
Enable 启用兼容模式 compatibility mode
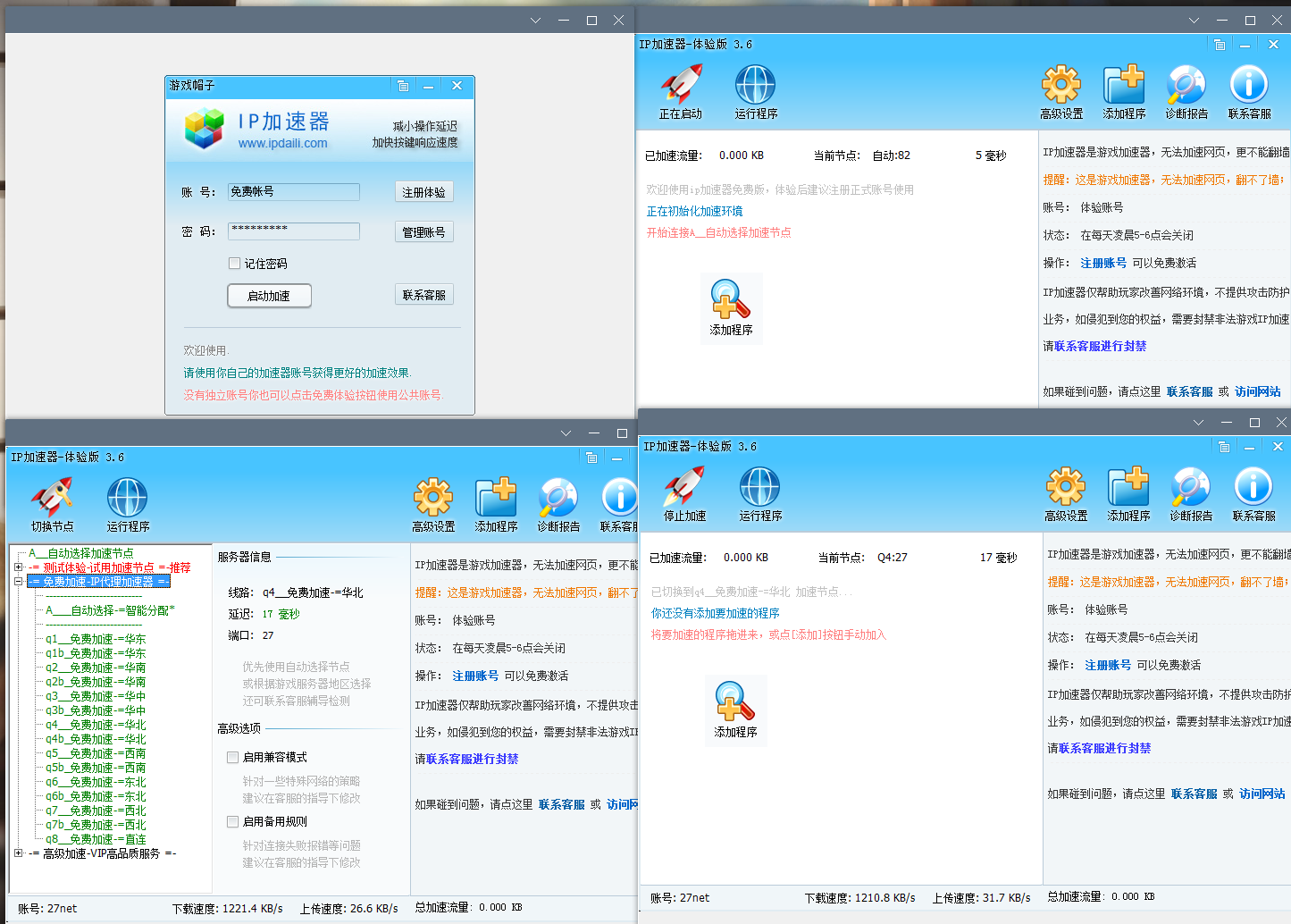coord(232,757)
